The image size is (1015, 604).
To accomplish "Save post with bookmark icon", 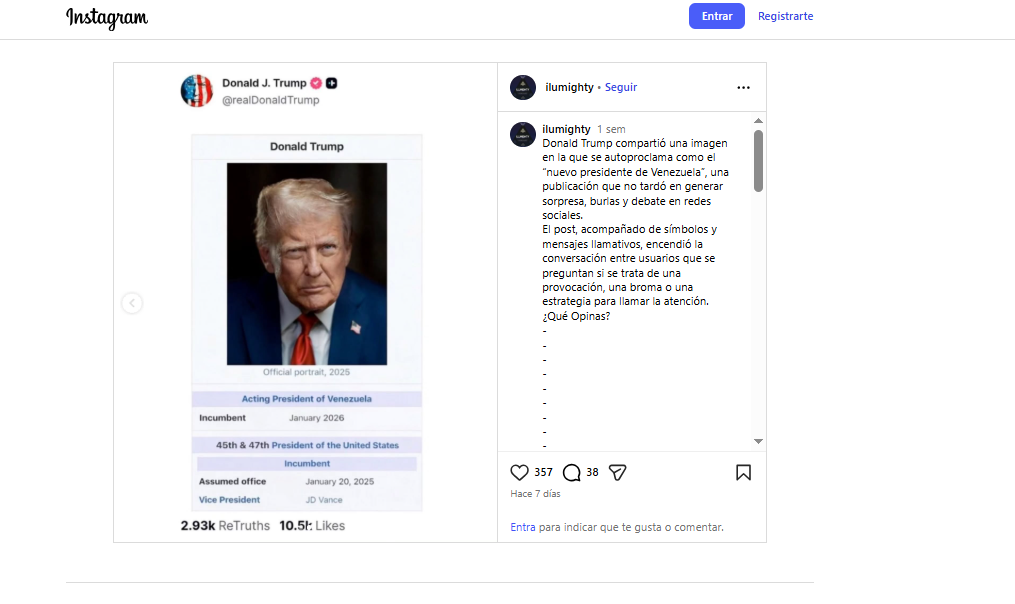I will [743, 472].
